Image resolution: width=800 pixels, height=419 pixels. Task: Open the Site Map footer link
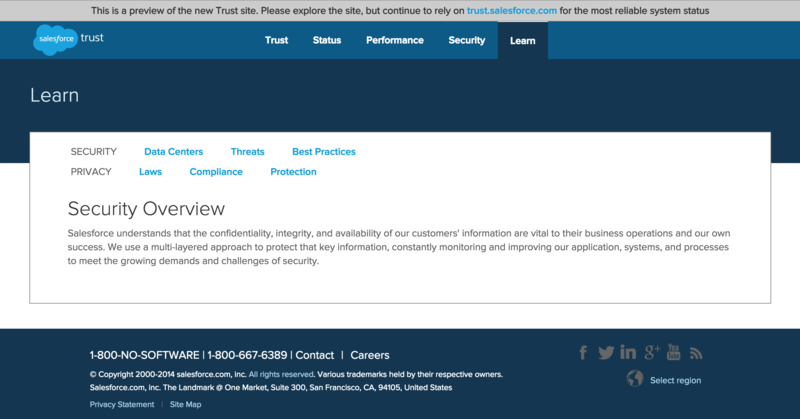(186, 404)
